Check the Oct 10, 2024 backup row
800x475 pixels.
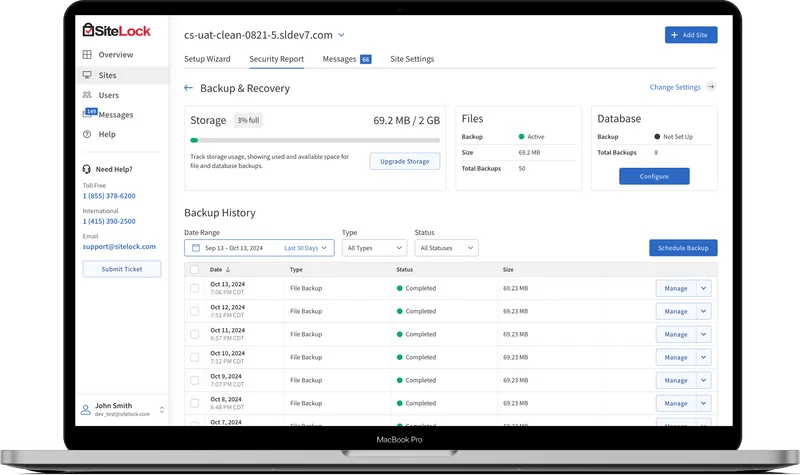click(194, 357)
